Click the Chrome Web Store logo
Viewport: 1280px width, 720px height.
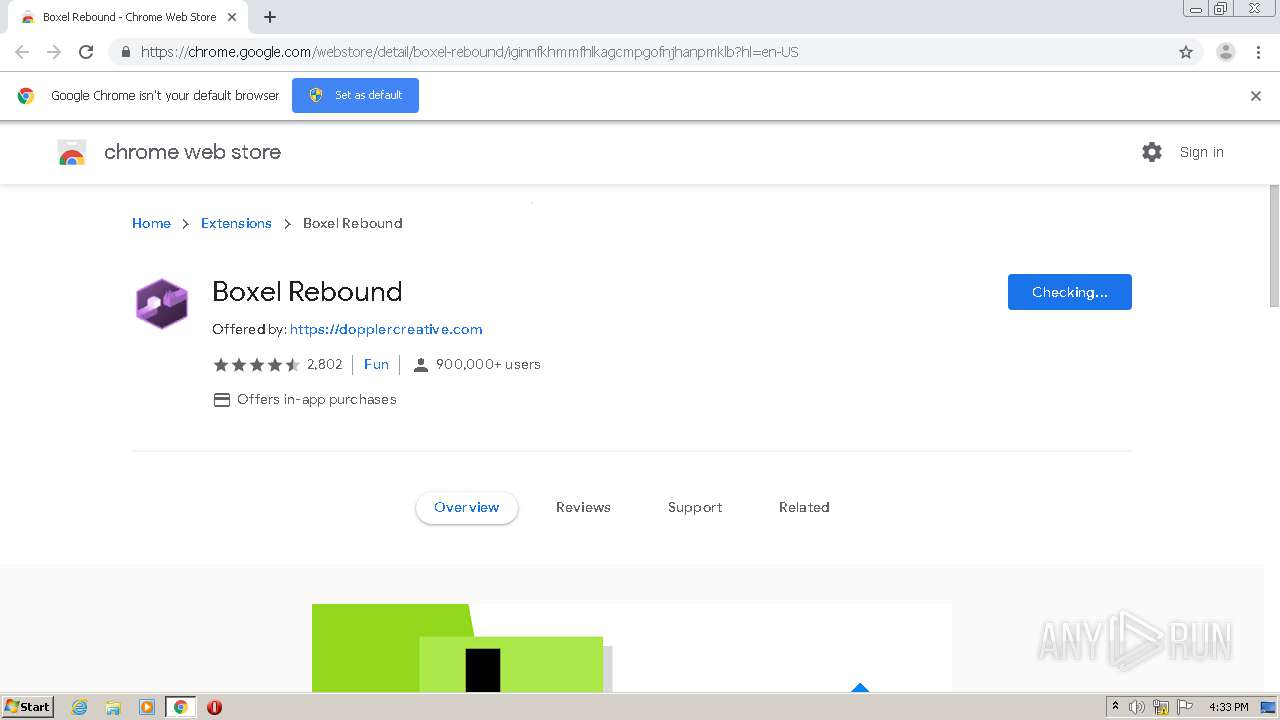point(72,152)
